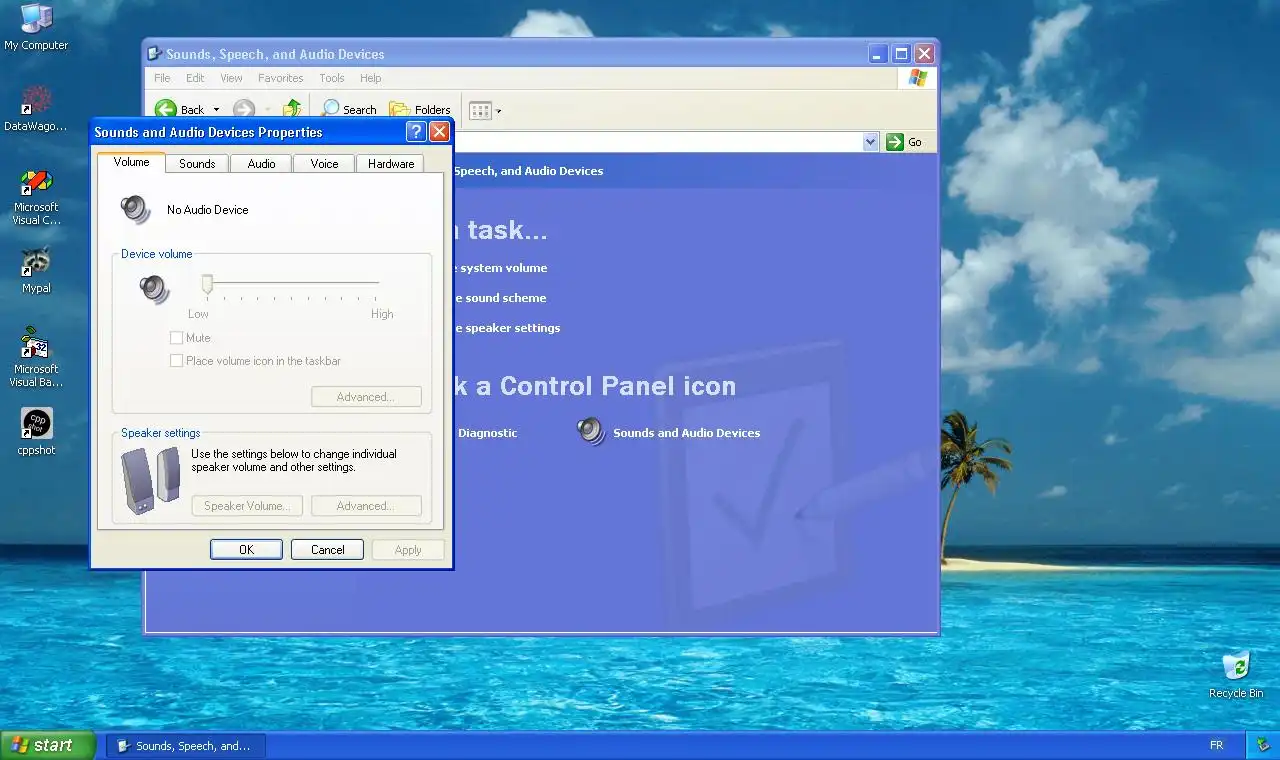Click the Up folder toolbar icon
Image resolution: width=1280 pixels, height=760 pixels.
[292, 109]
